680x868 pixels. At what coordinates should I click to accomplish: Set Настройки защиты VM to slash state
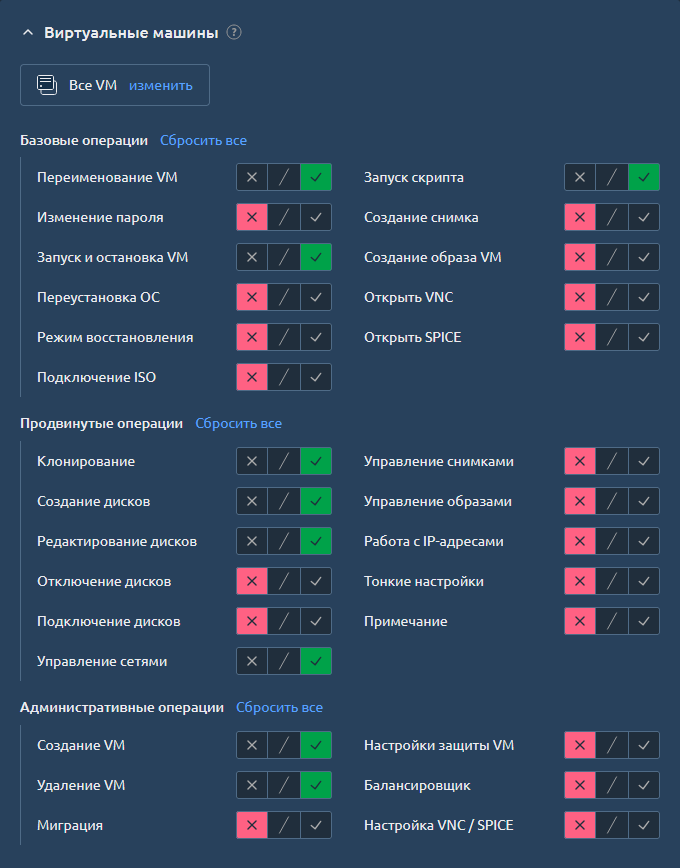click(x=612, y=745)
